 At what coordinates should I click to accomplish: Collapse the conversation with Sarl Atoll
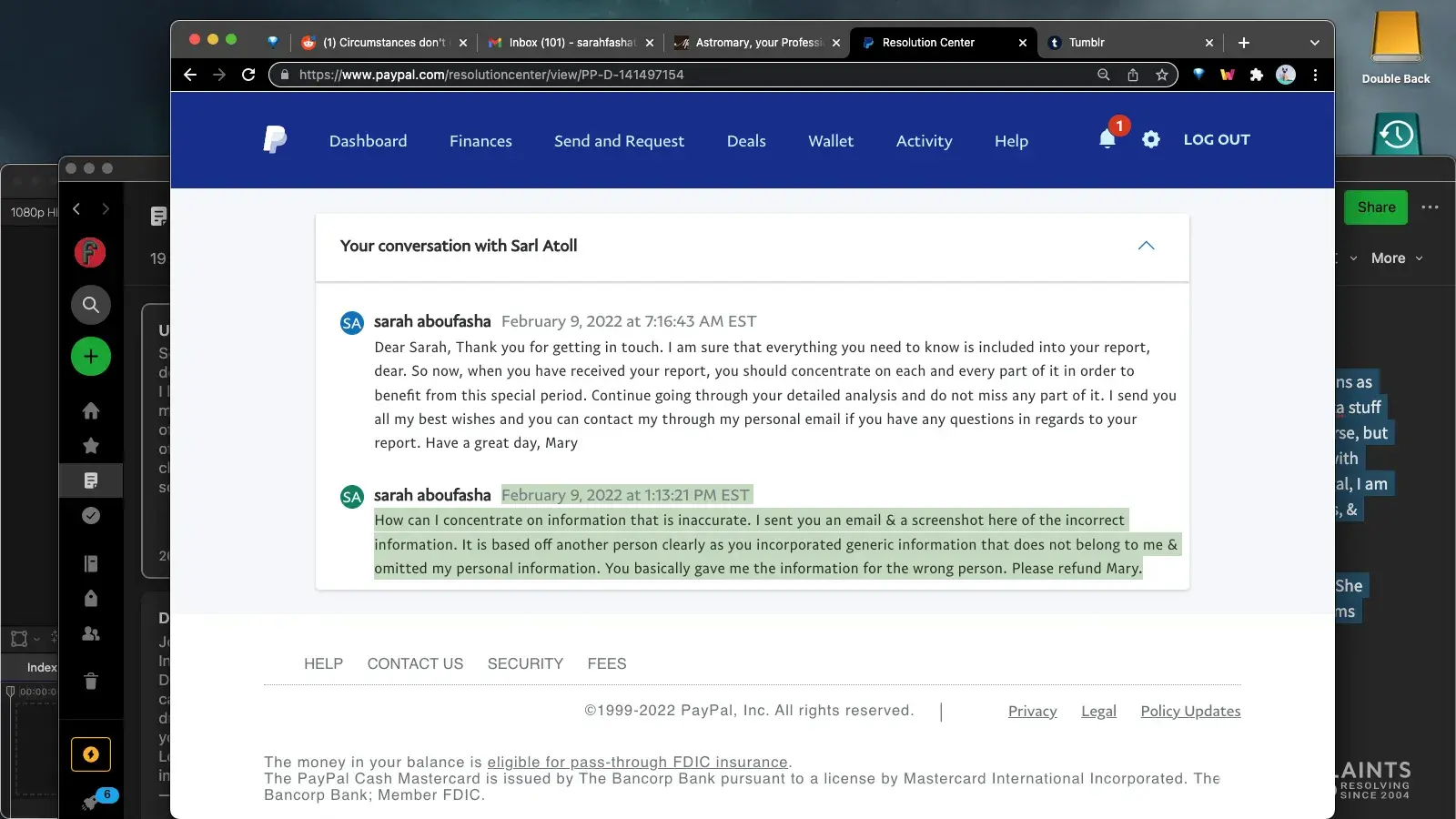[x=1146, y=246]
